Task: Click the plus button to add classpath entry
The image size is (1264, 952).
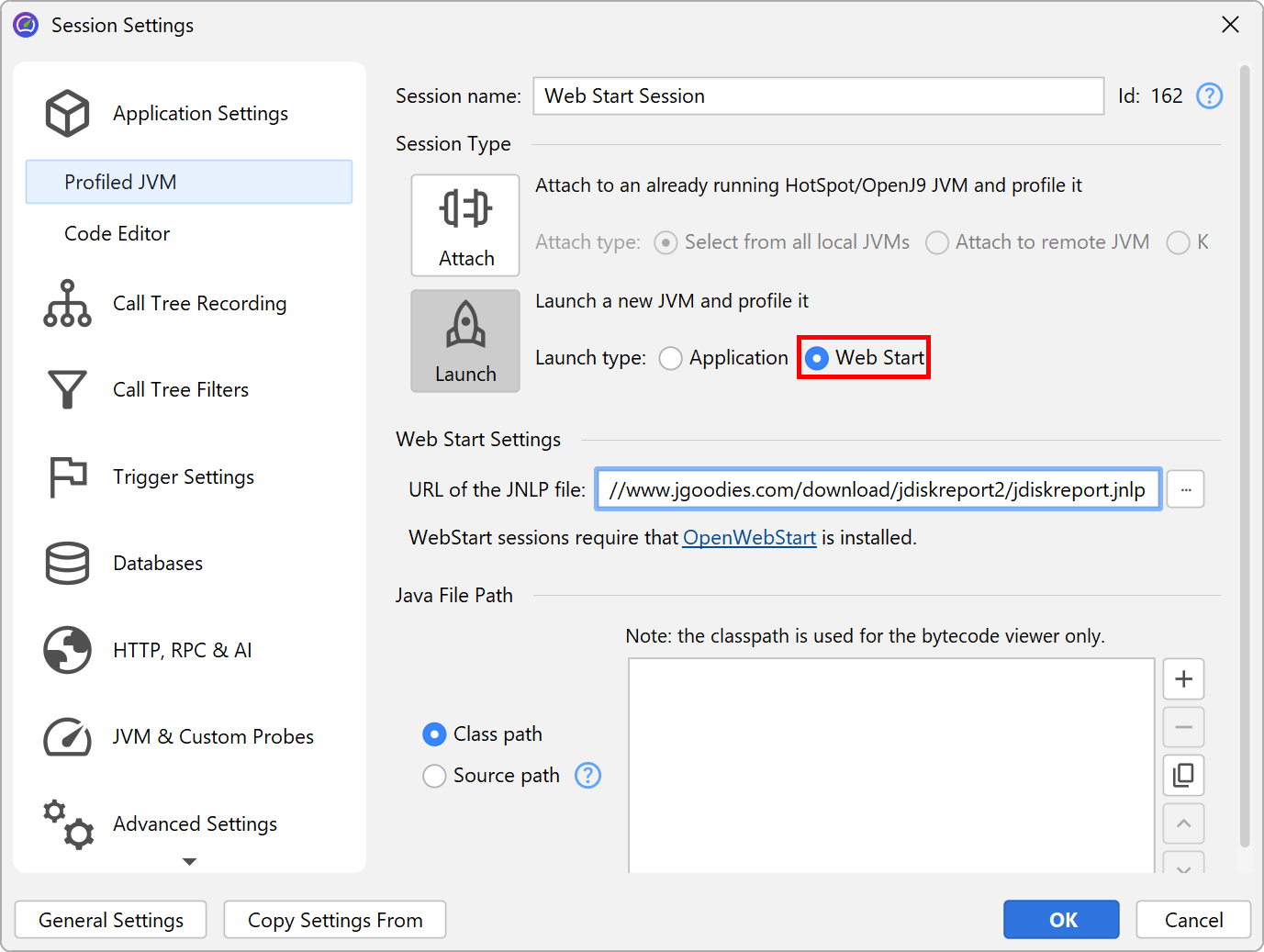Action: (1183, 679)
